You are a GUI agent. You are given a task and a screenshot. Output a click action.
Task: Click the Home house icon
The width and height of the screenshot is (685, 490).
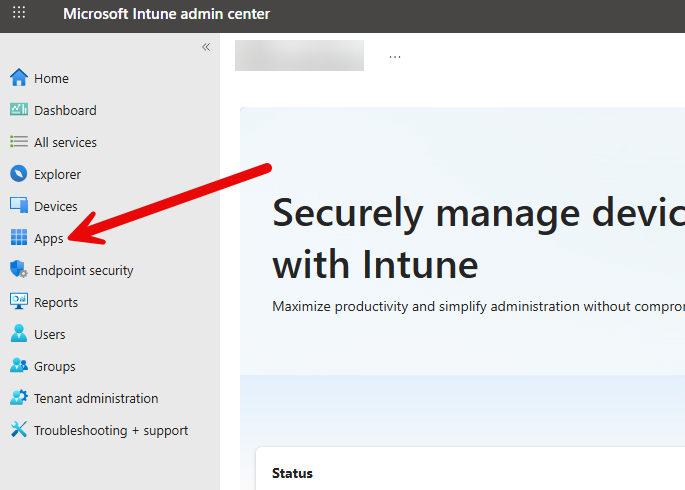[18, 78]
